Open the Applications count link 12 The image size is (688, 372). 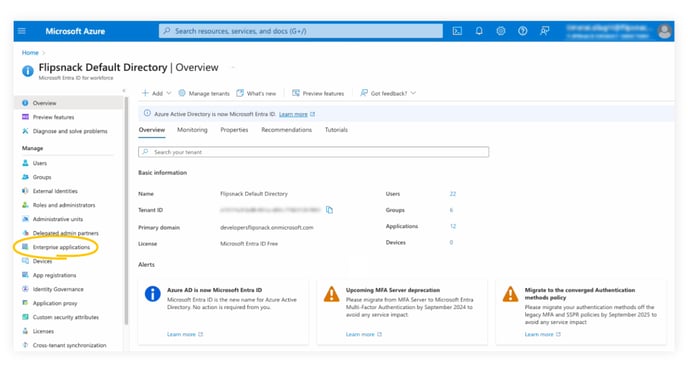453,226
